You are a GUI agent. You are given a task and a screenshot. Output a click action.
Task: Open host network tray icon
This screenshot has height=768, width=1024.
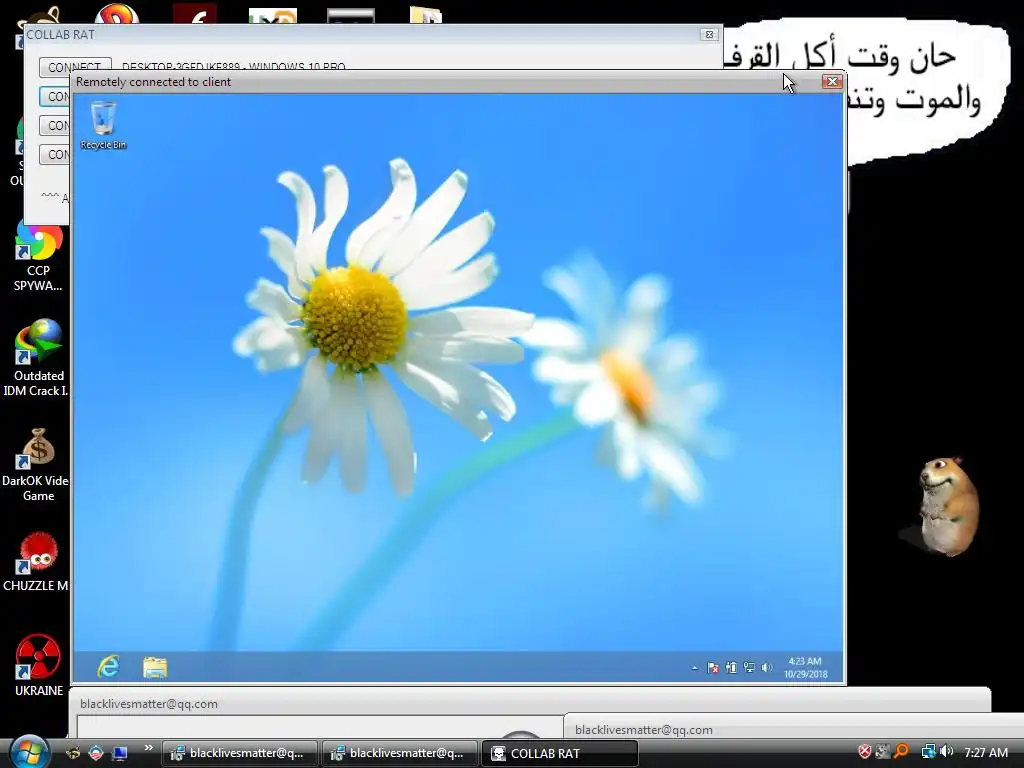coord(928,752)
